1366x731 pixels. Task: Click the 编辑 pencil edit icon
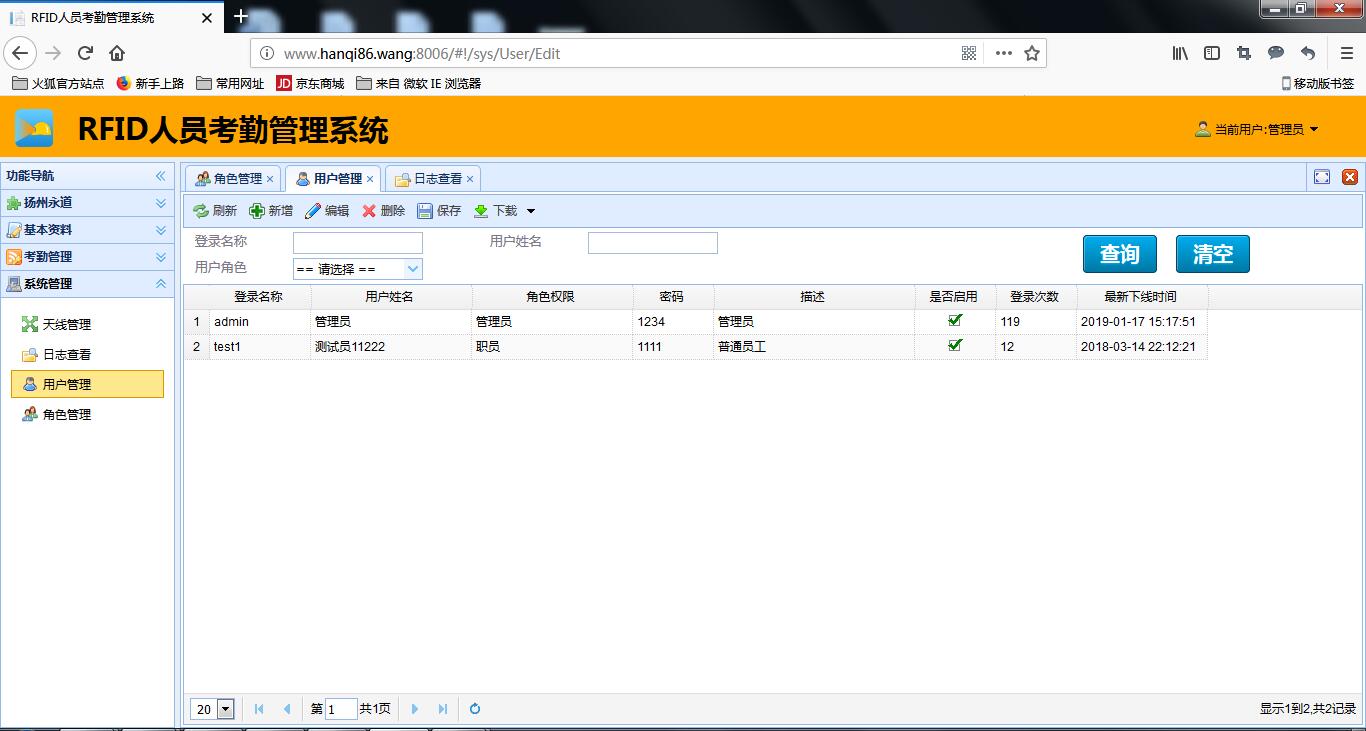point(313,211)
